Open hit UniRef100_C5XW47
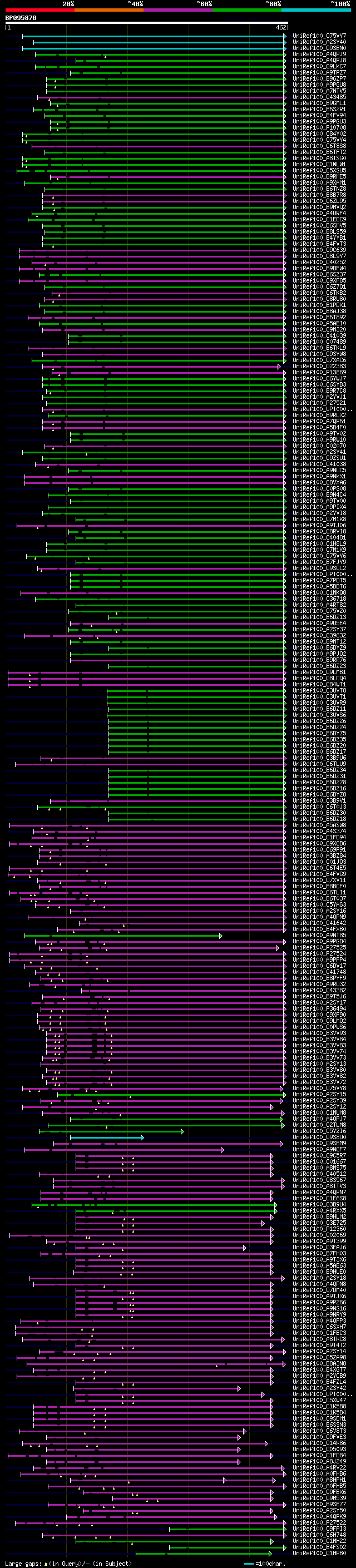This screenshot has width=356, height=1568. (319, 1401)
